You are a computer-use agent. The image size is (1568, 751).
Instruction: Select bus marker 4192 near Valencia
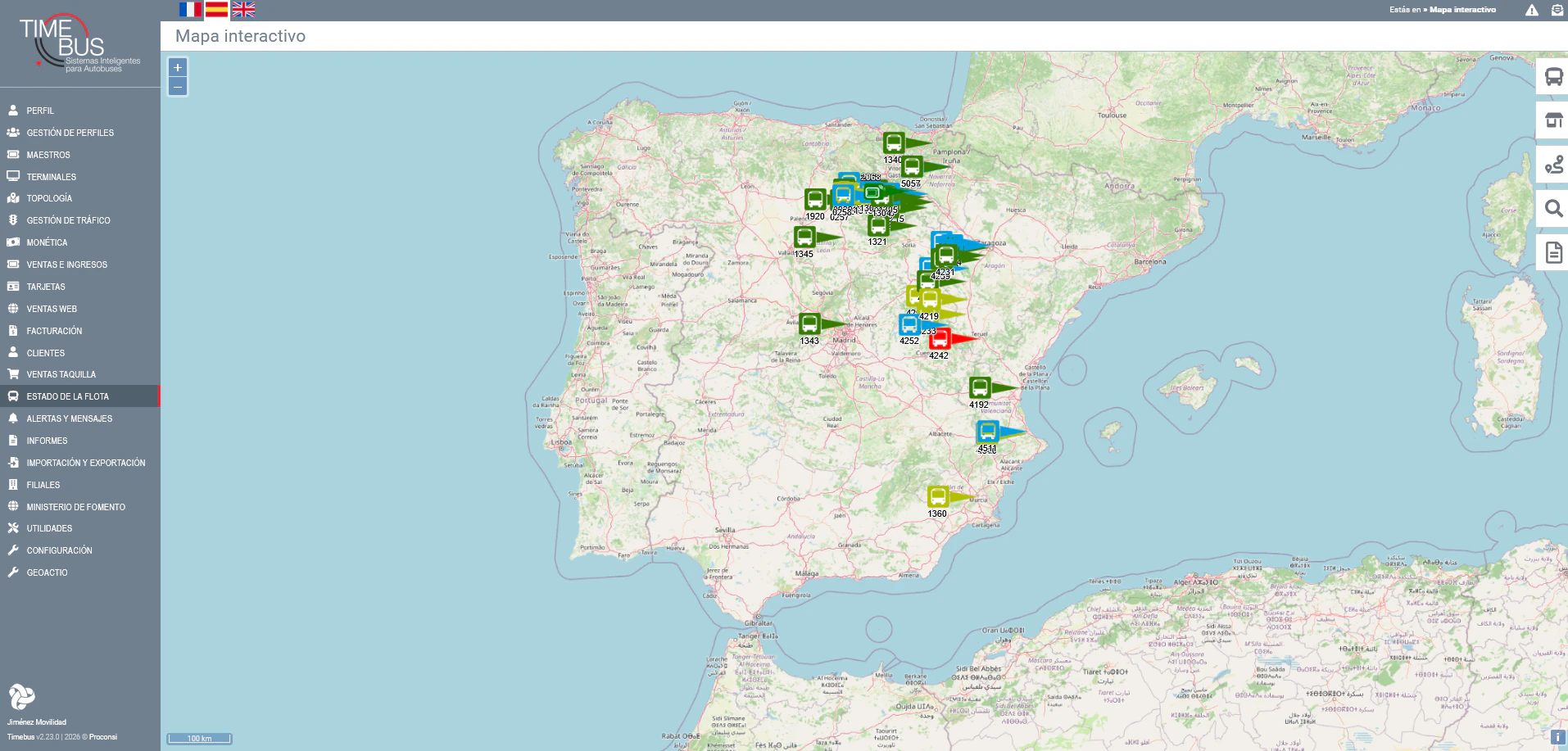coord(980,387)
